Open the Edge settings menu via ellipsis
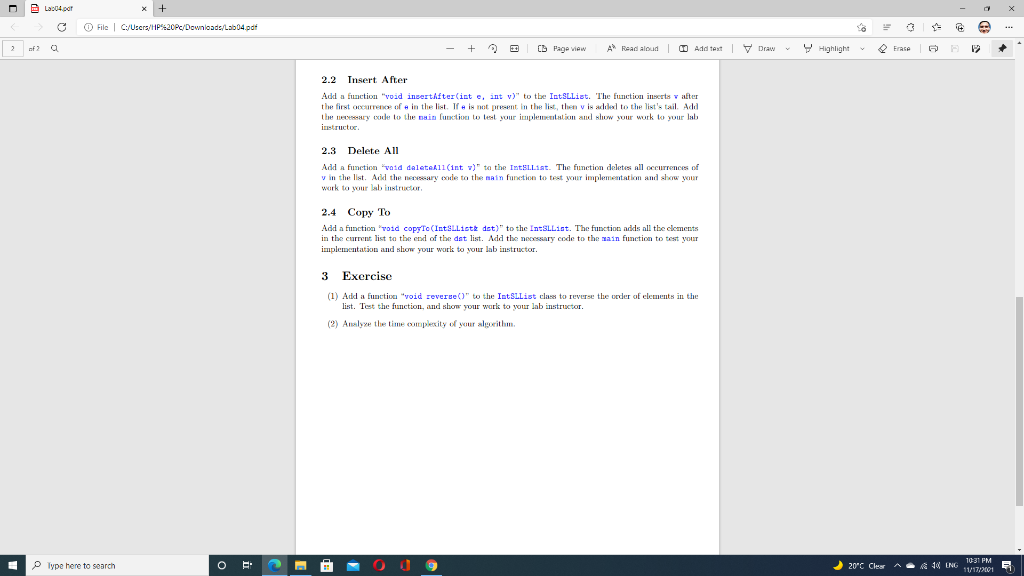This screenshot has height=576, width=1024. coord(1010,27)
